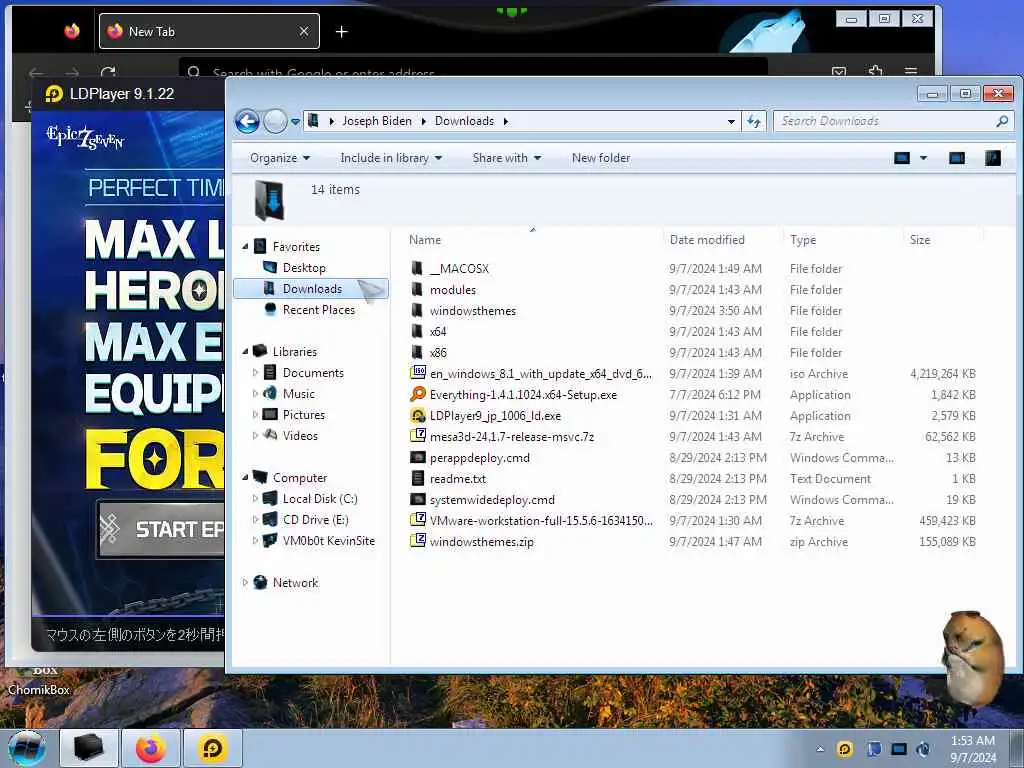The image size is (1024, 768).
Task: Expand the Music library node
Action: (255, 393)
